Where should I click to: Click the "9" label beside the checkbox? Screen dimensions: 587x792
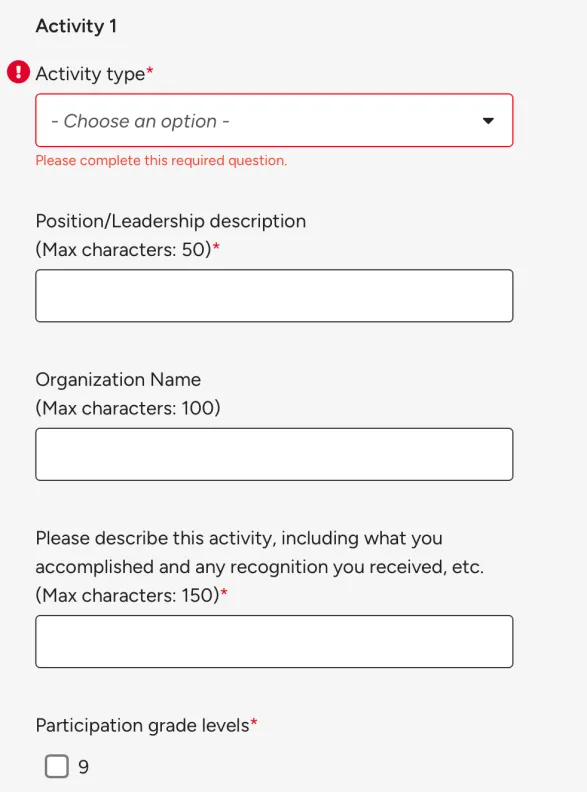[83, 767]
